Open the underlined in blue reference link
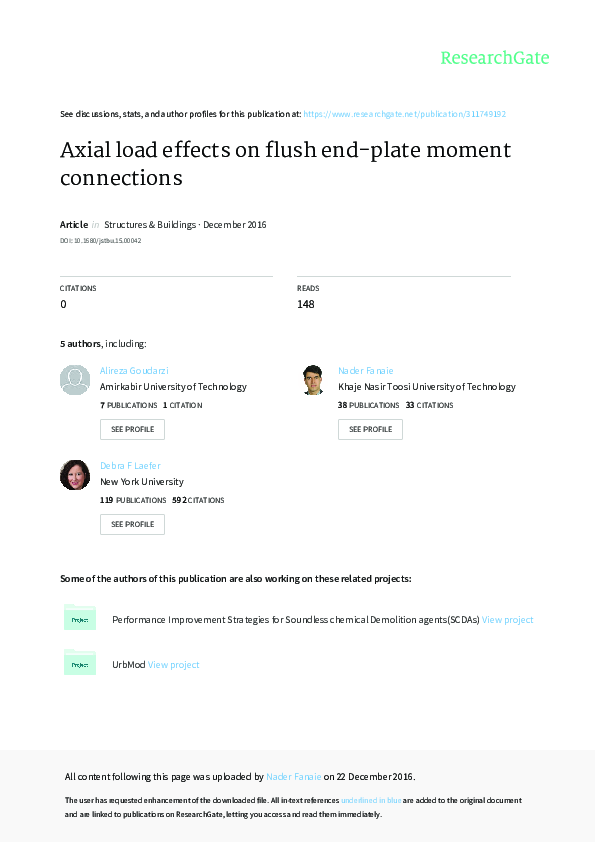This screenshot has height=842, width=595. point(370,800)
